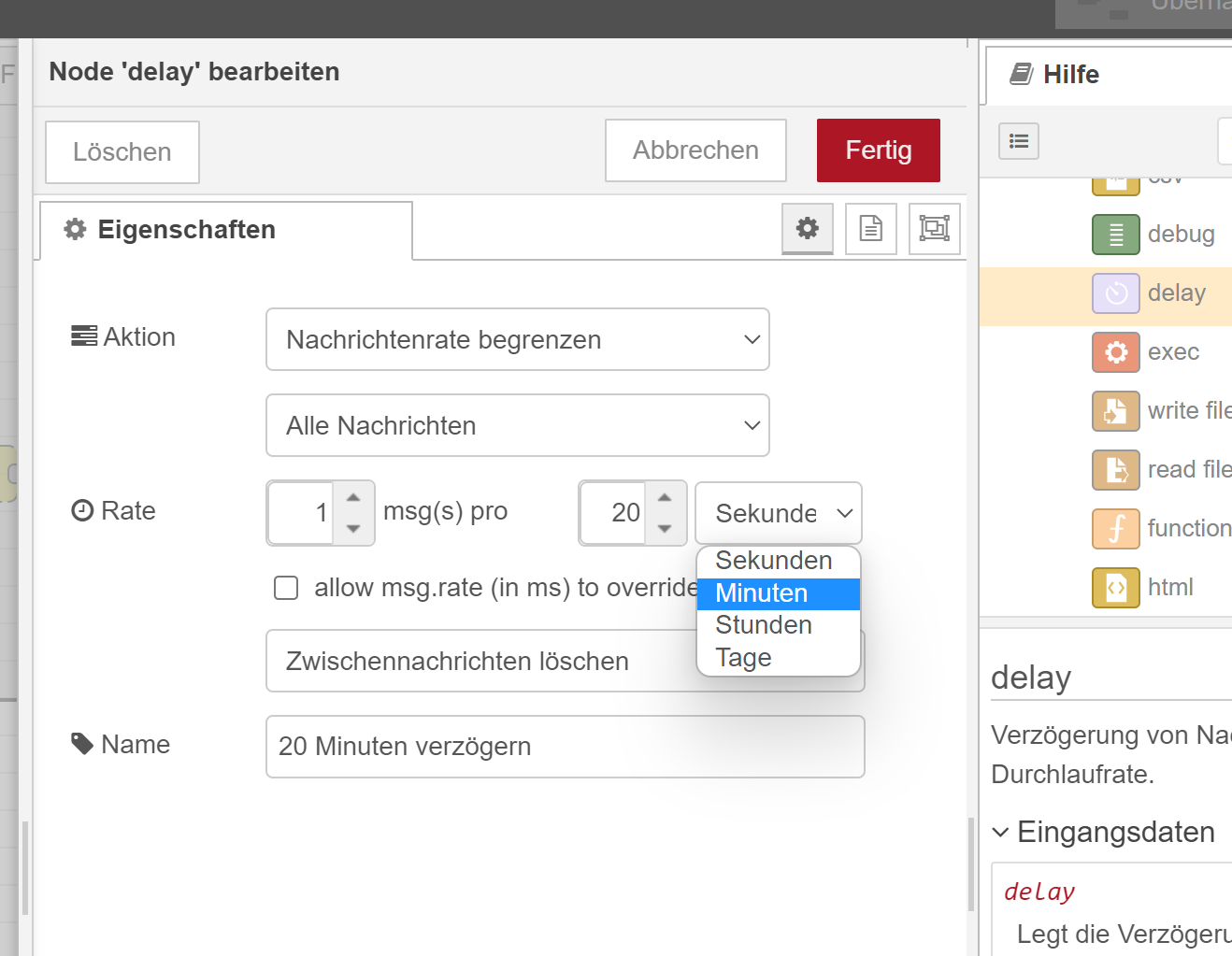Select the debug node icon in help list
1232x956 pixels.
(x=1116, y=235)
